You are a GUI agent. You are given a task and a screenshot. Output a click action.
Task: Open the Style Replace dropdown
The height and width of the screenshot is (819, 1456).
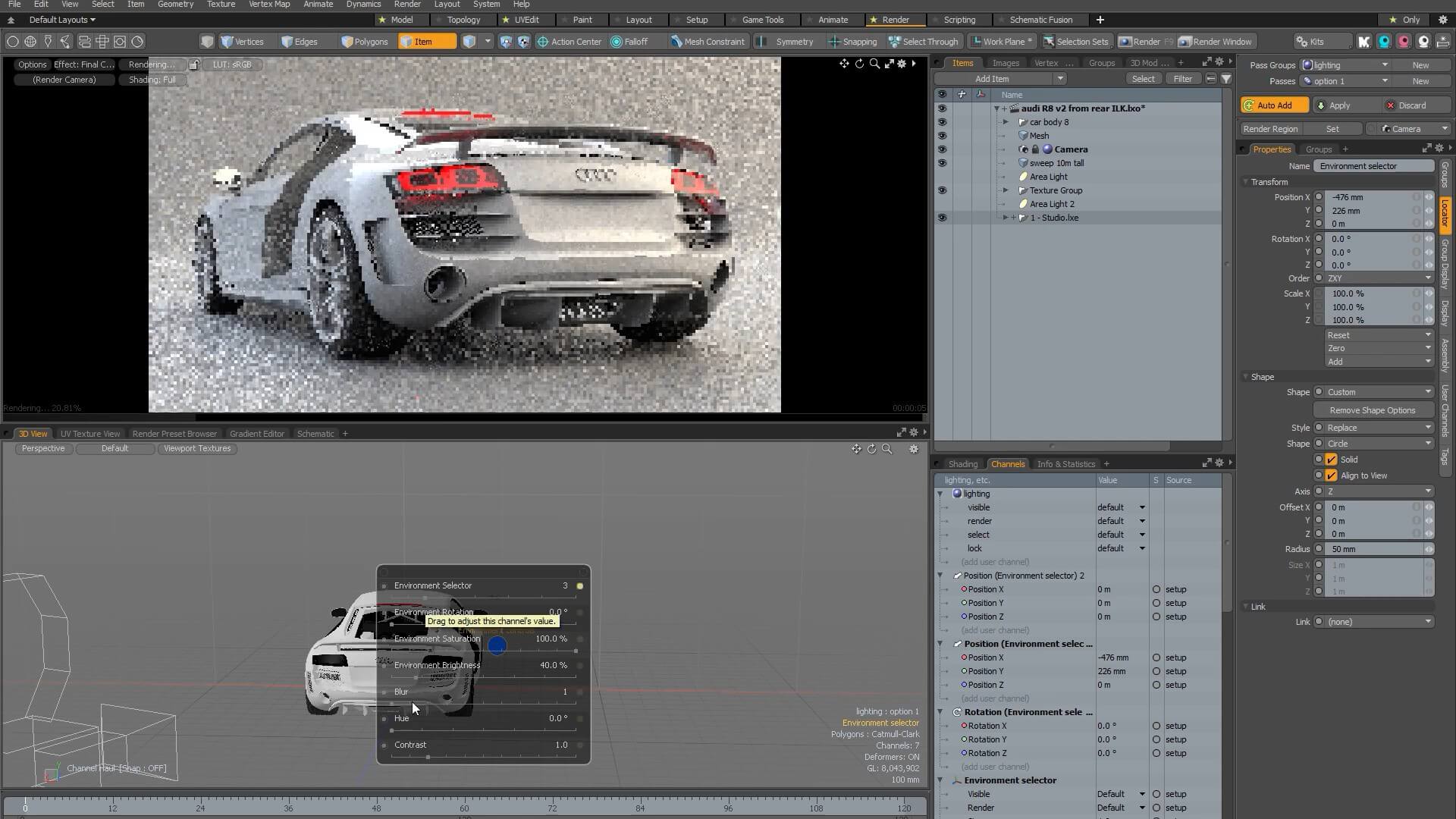pos(1379,428)
